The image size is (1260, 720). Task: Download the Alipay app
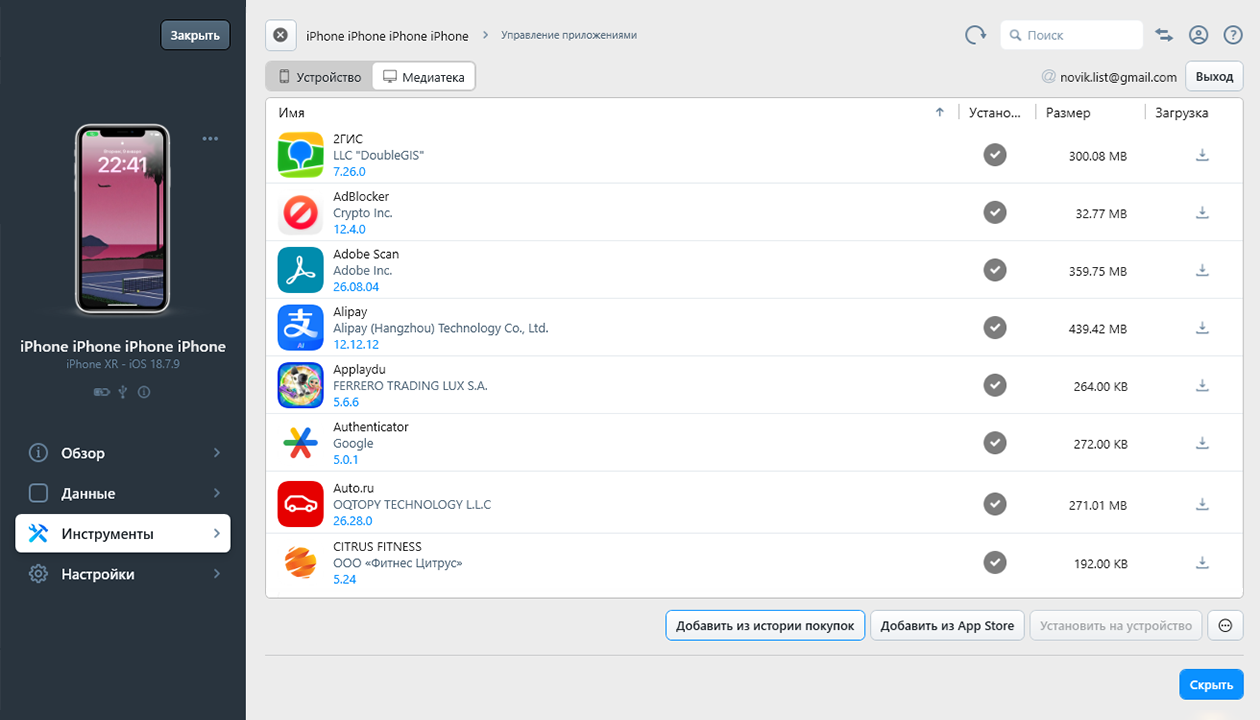[x=1202, y=328]
